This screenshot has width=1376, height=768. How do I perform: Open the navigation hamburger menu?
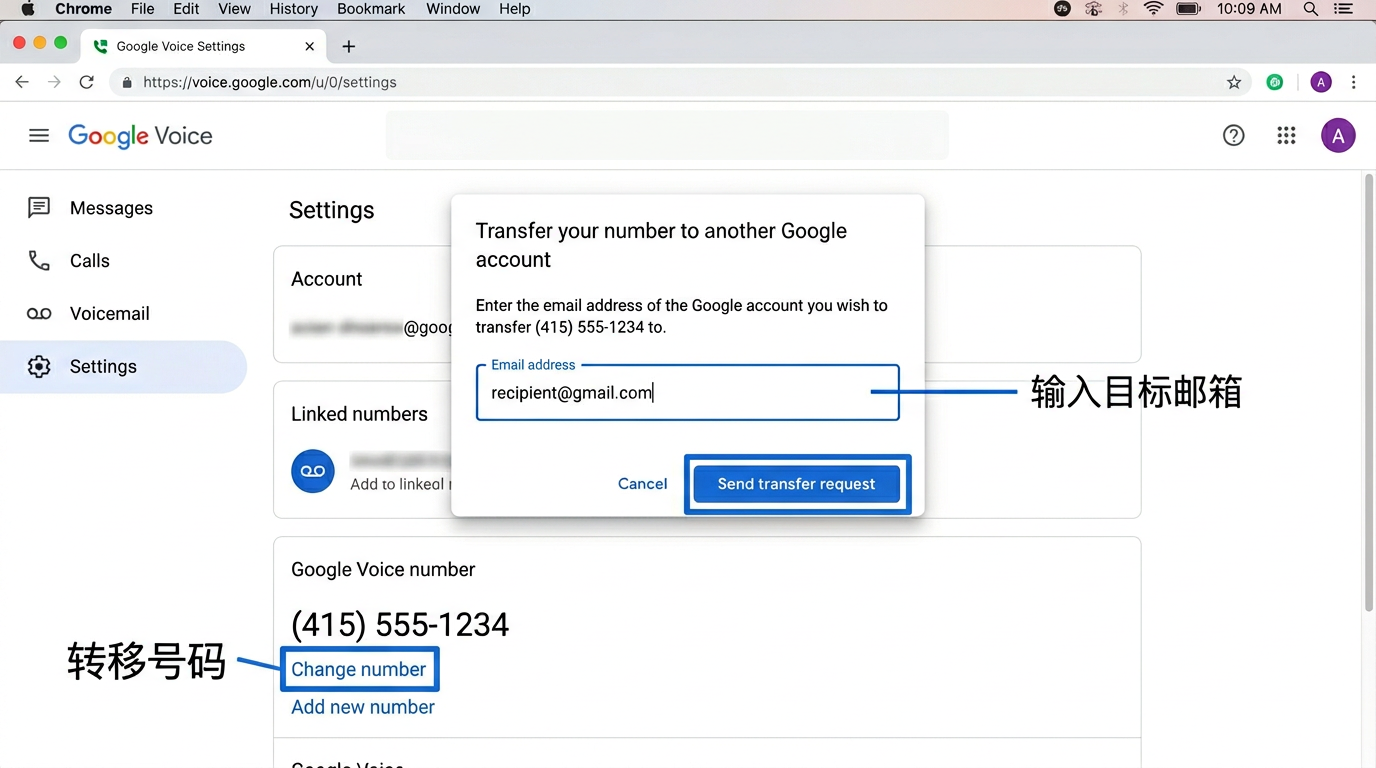click(39, 135)
